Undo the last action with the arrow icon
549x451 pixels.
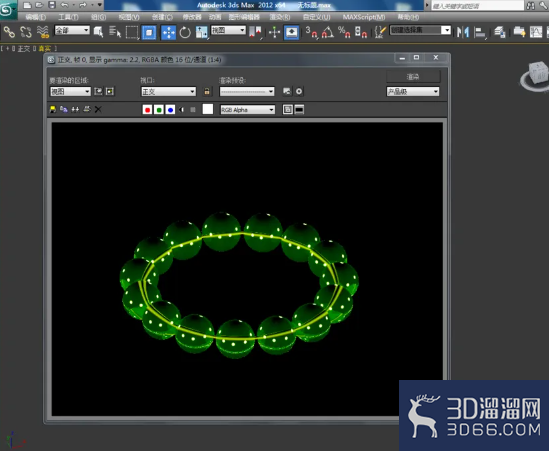[64, 5]
